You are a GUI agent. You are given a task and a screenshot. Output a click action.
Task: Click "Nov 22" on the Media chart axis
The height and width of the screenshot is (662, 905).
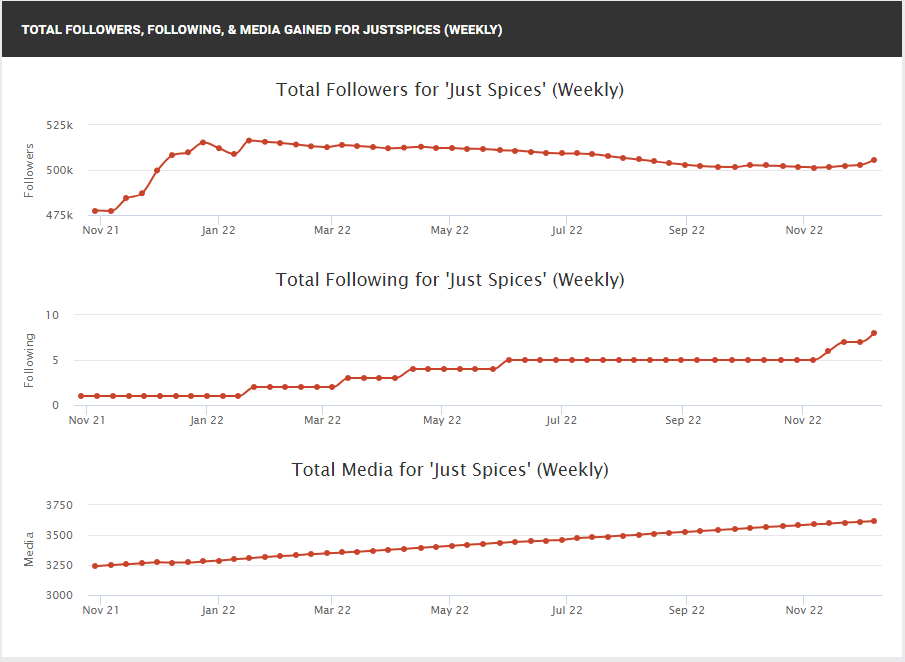click(x=804, y=610)
